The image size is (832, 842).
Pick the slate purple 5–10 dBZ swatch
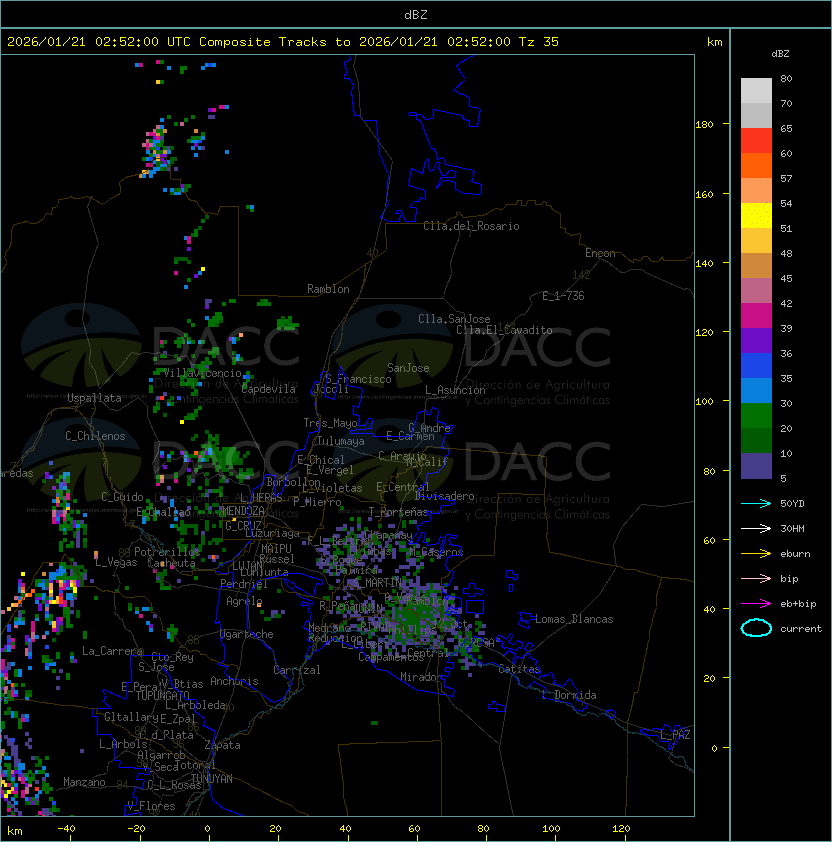[756, 466]
